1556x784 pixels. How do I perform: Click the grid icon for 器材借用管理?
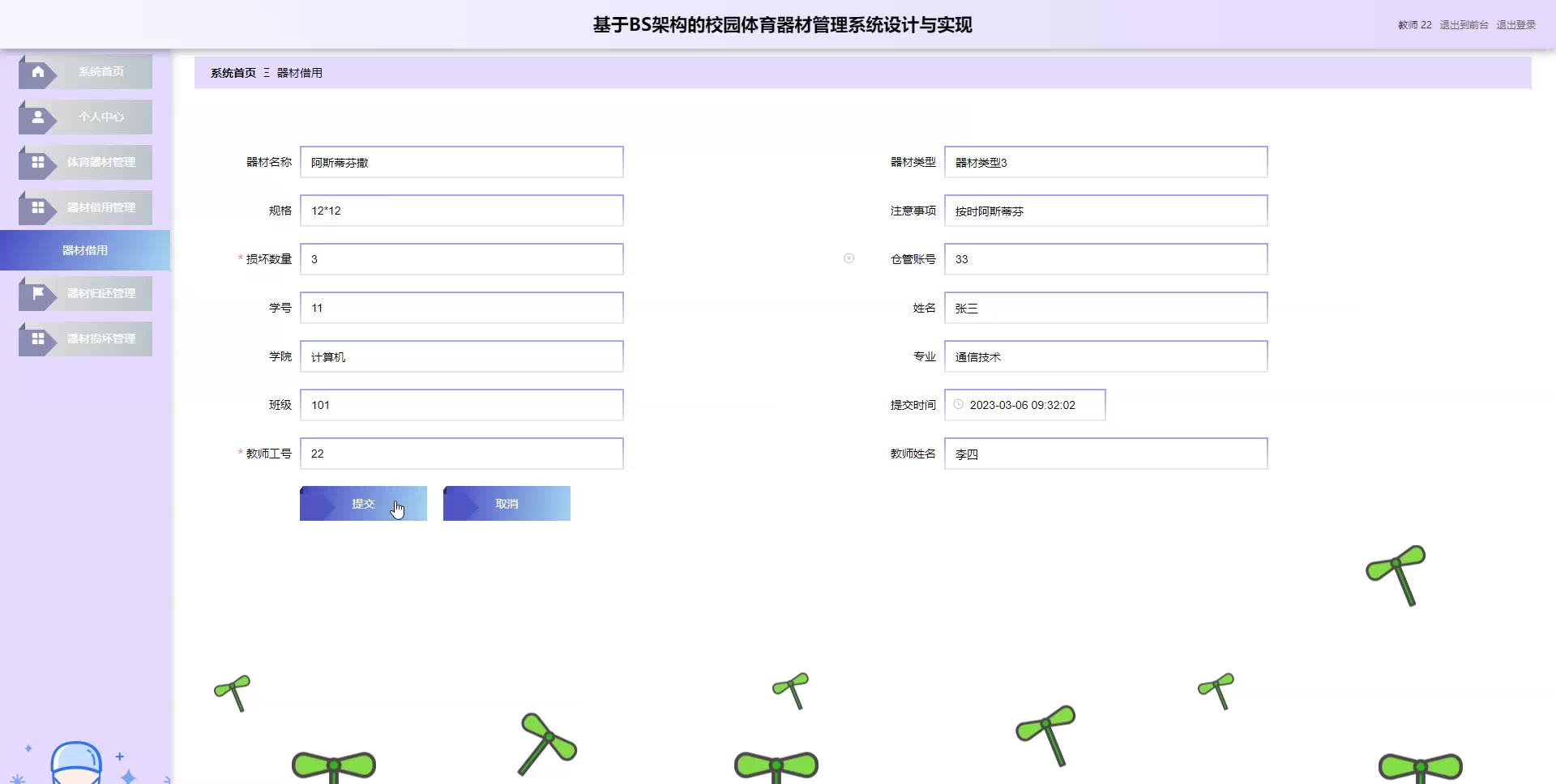coord(38,208)
